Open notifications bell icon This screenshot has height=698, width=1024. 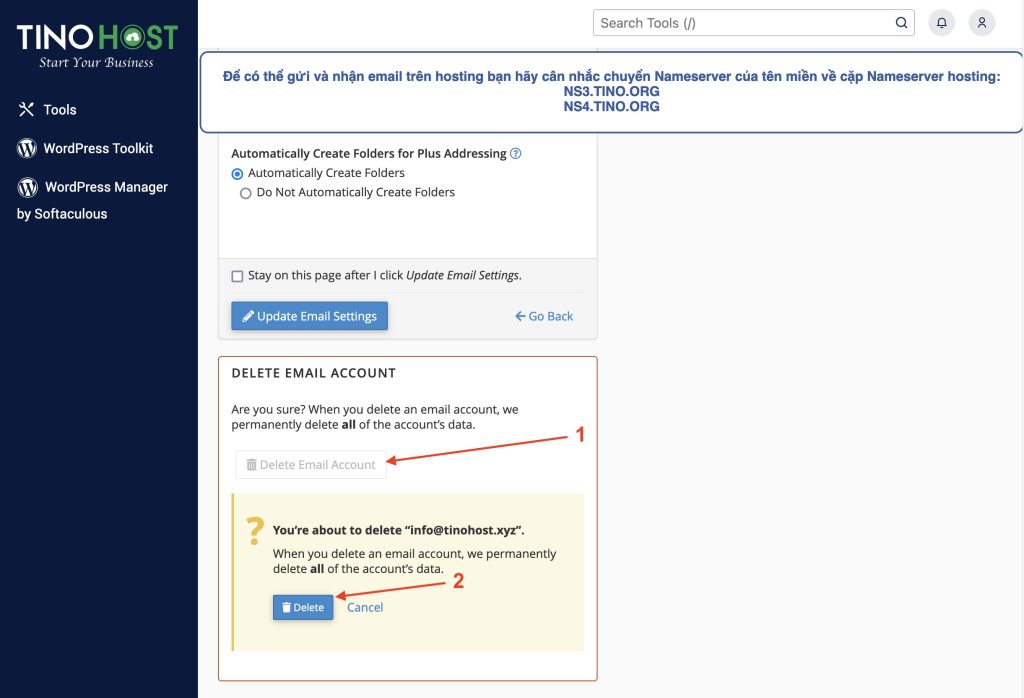tap(942, 23)
